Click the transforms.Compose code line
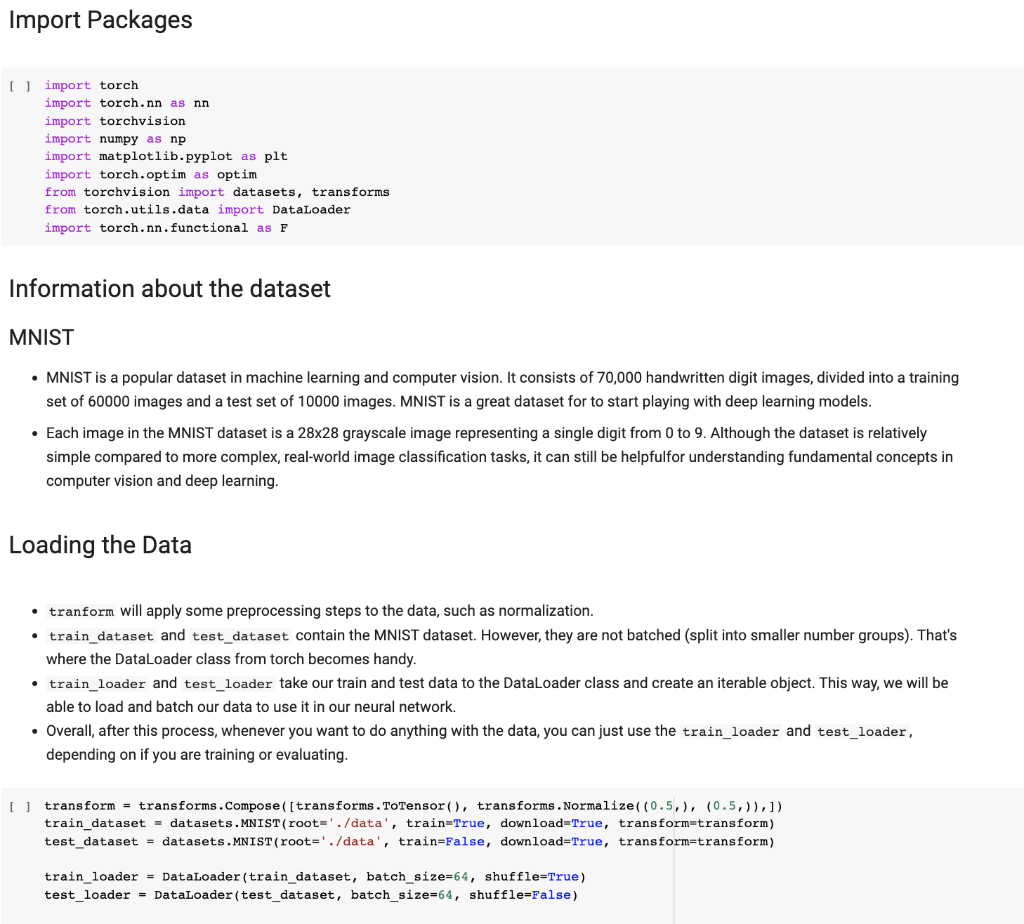Screen dimensions: 1024x924 click(413, 806)
